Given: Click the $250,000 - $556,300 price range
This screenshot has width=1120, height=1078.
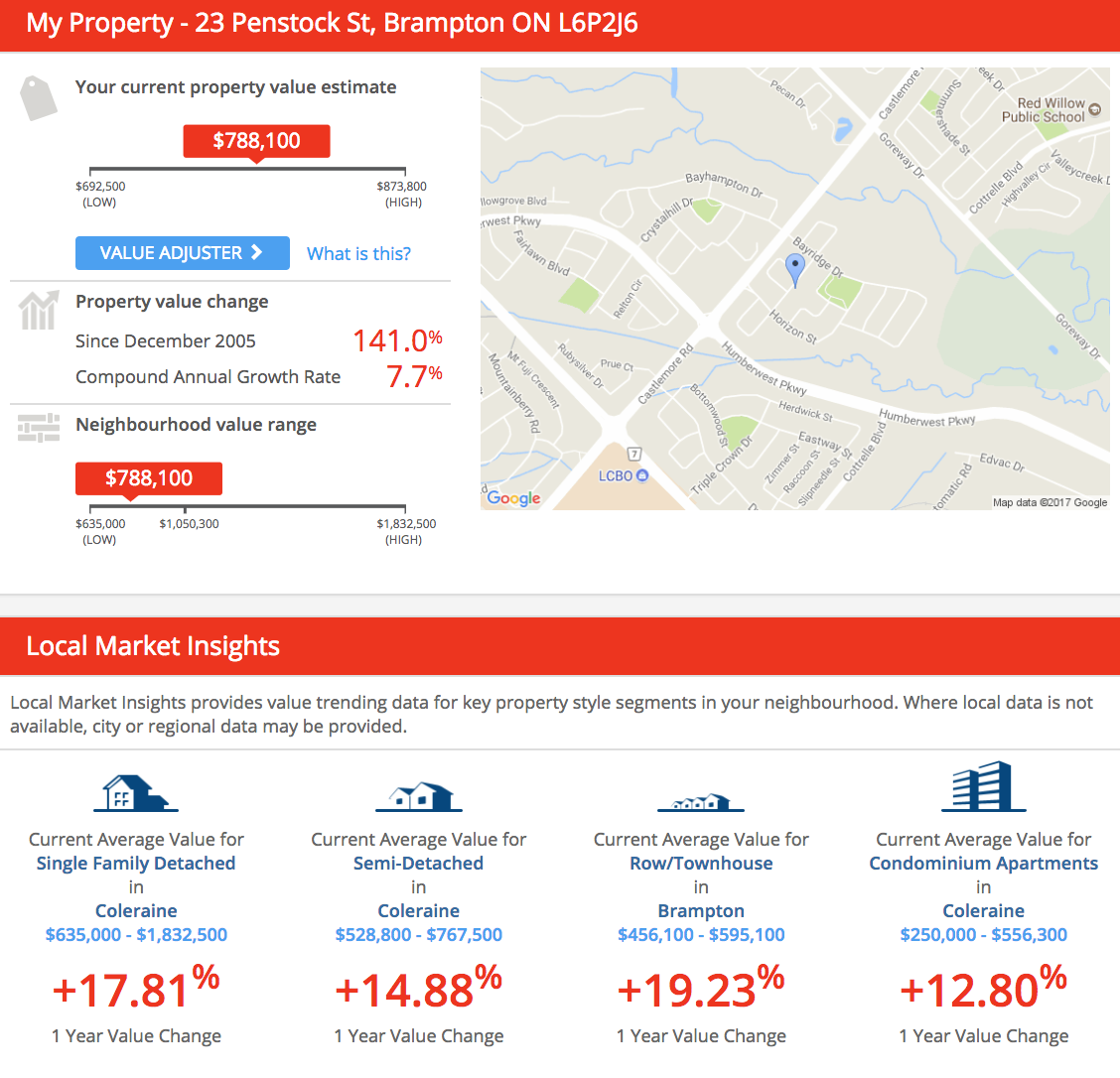Looking at the screenshot, I should click(984, 934).
